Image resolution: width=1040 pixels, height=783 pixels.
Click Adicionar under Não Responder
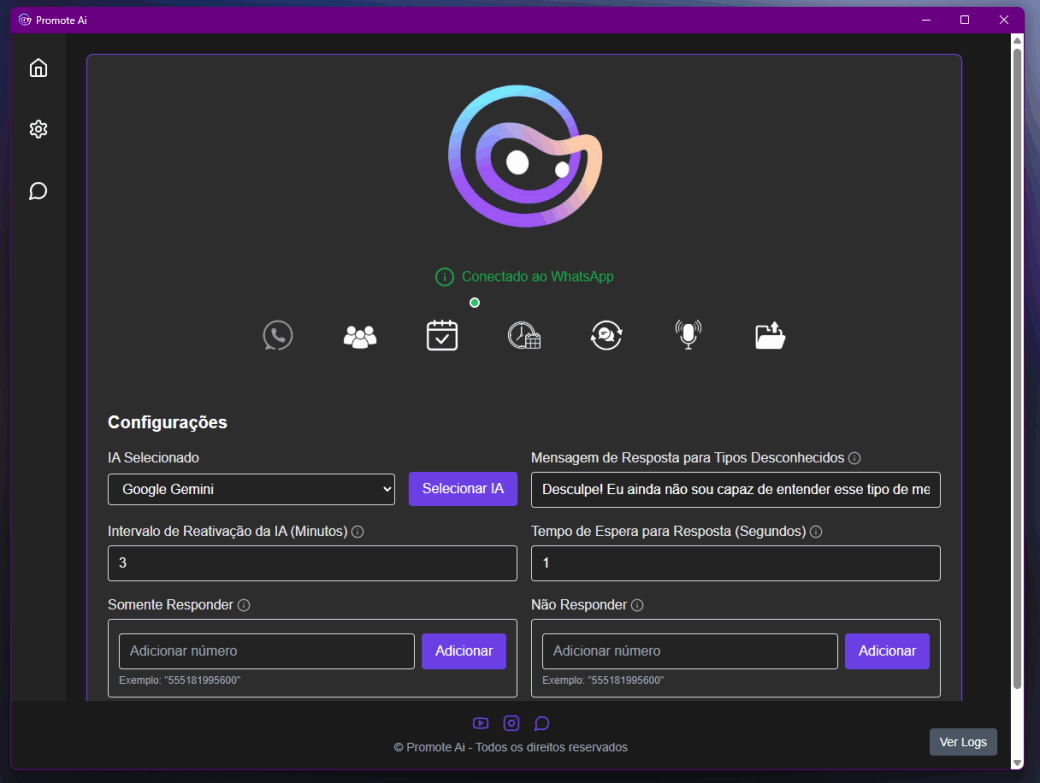click(887, 651)
